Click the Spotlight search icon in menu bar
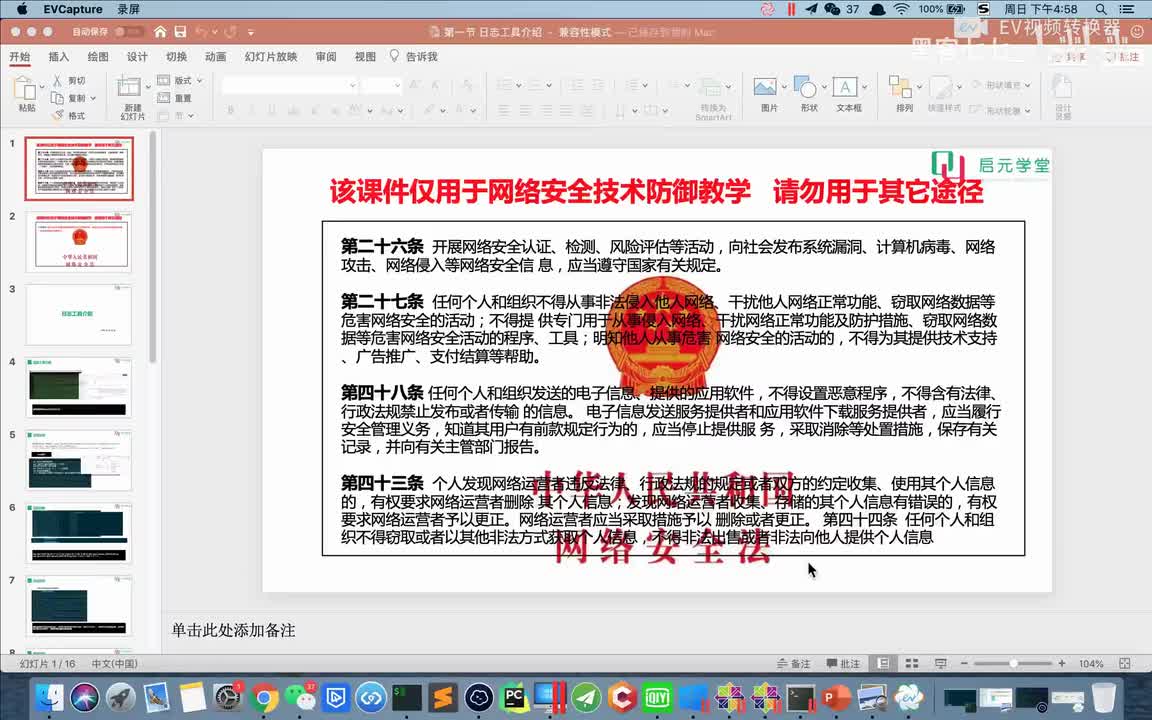The image size is (1152, 720). pos(1100,9)
